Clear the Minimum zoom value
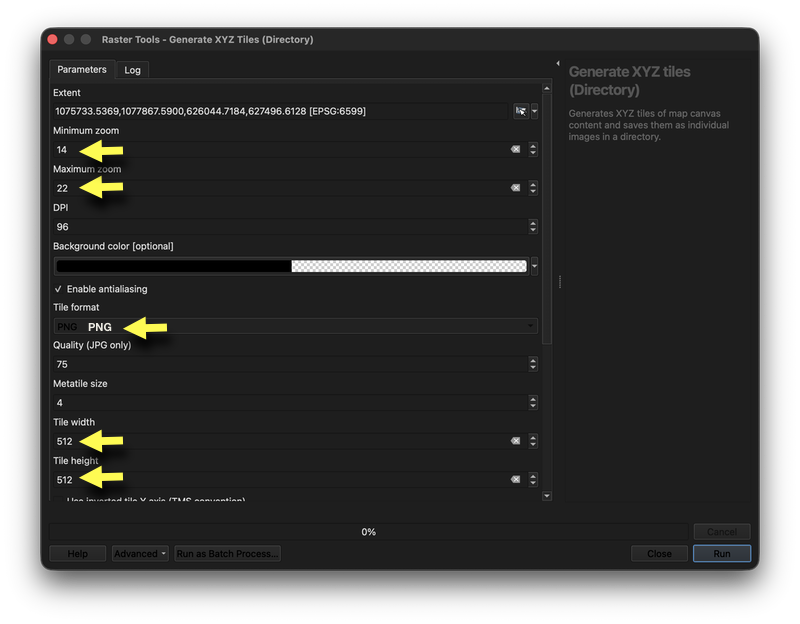 coord(516,149)
